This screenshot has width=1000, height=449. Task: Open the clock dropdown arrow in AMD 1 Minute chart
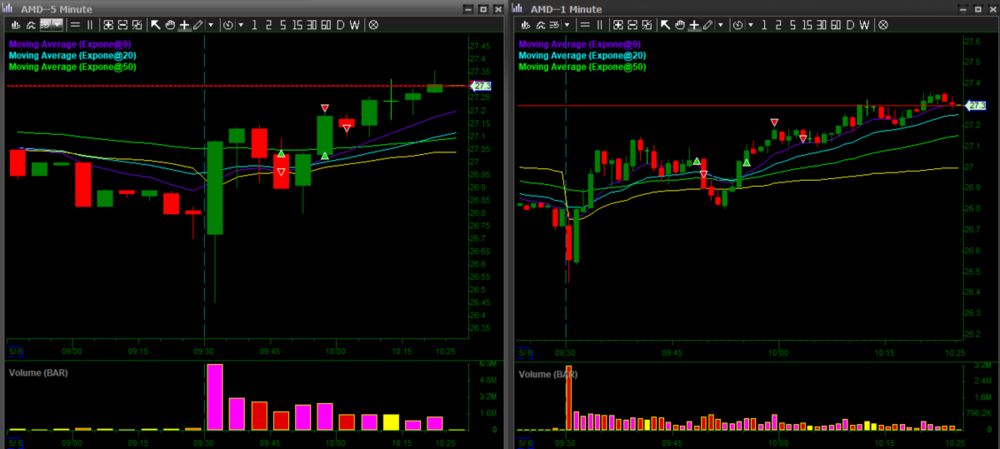point(750,24)
